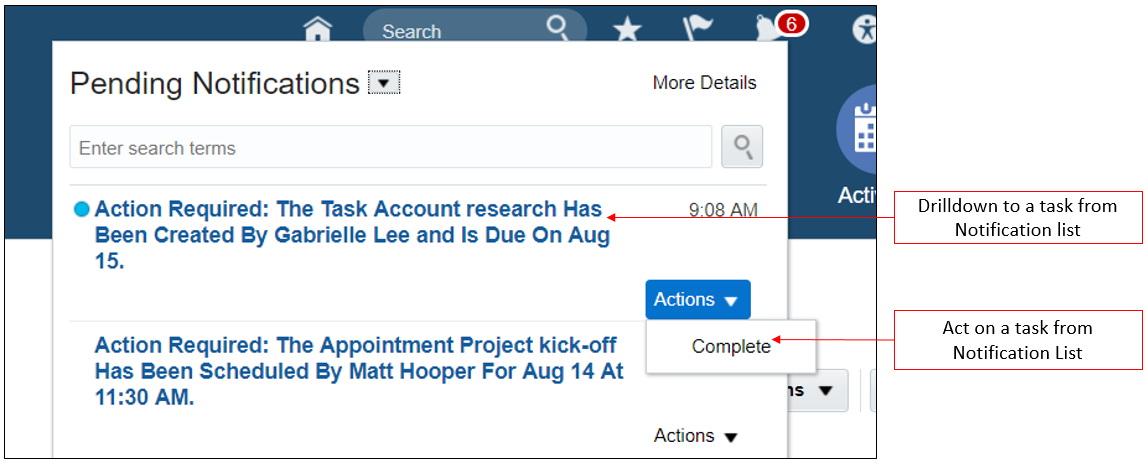The height and width of the screenshot is (466, 1148).
Task: Click the 9:08 AM timestamp
Action: click(x=723, y=210)
